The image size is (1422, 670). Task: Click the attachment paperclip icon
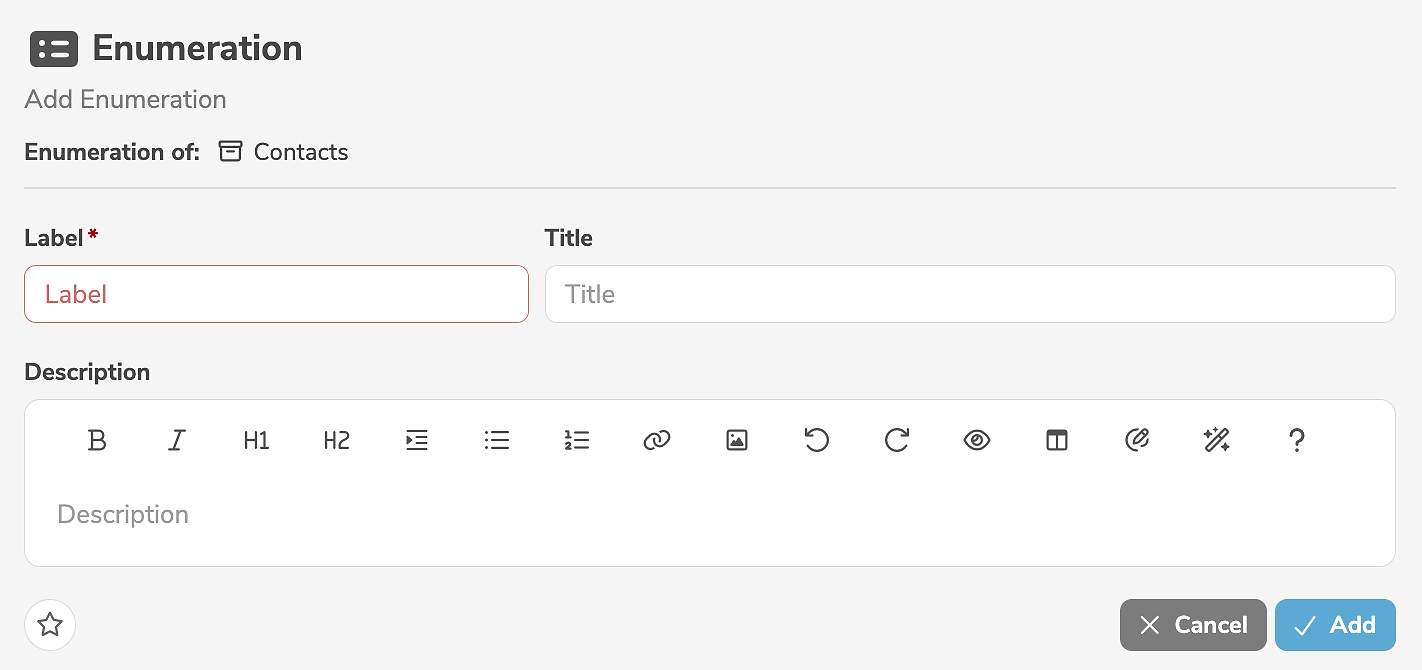click(1137, 440)
